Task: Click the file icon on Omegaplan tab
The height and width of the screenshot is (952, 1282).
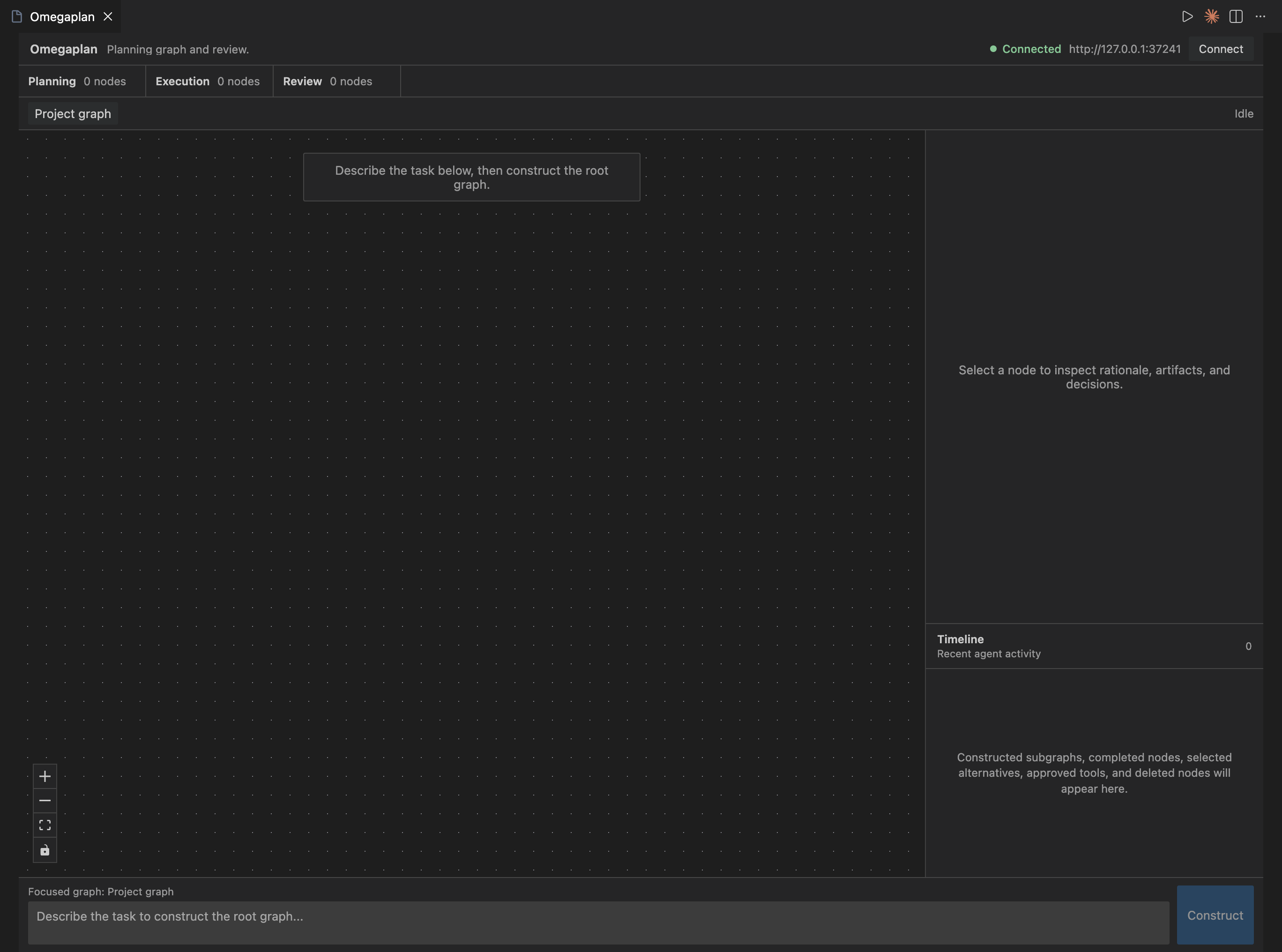Action: click(x=17, y=17)
